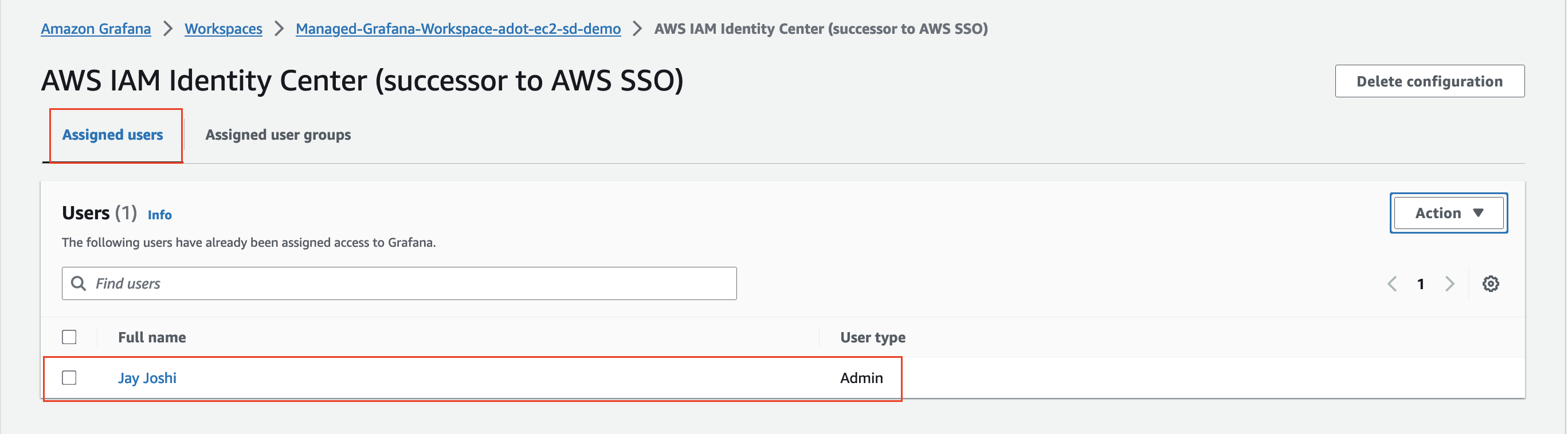Screen dimensions: 1568x434
Task: Go to previous page arrow
Action: (x=1393, y=284)
